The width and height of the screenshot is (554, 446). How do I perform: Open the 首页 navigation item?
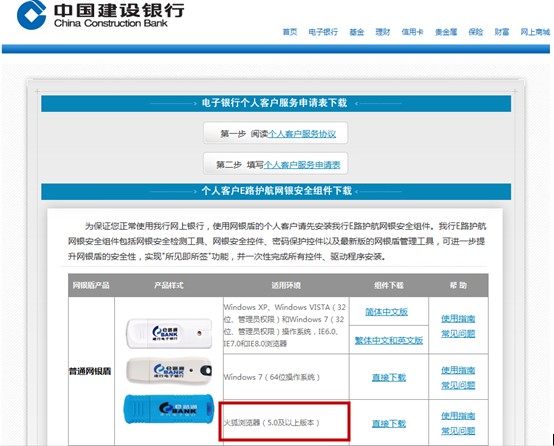point(290,32)
